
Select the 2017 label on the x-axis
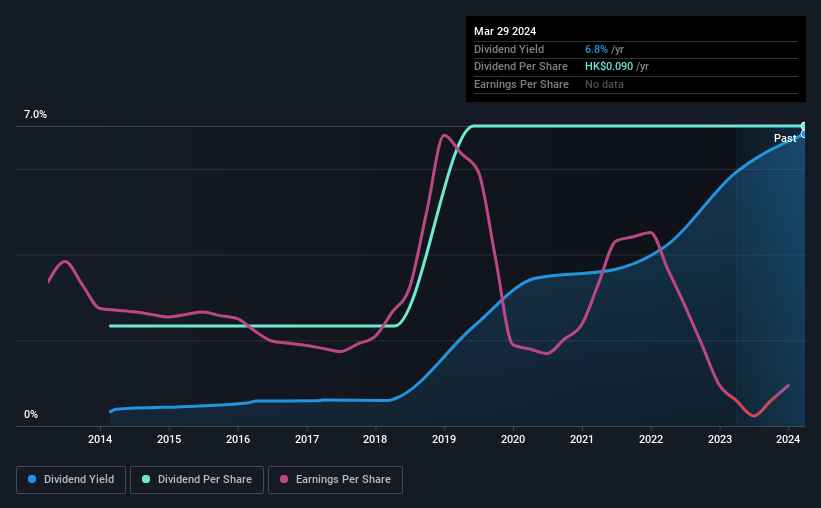click(x=307, y=439)
